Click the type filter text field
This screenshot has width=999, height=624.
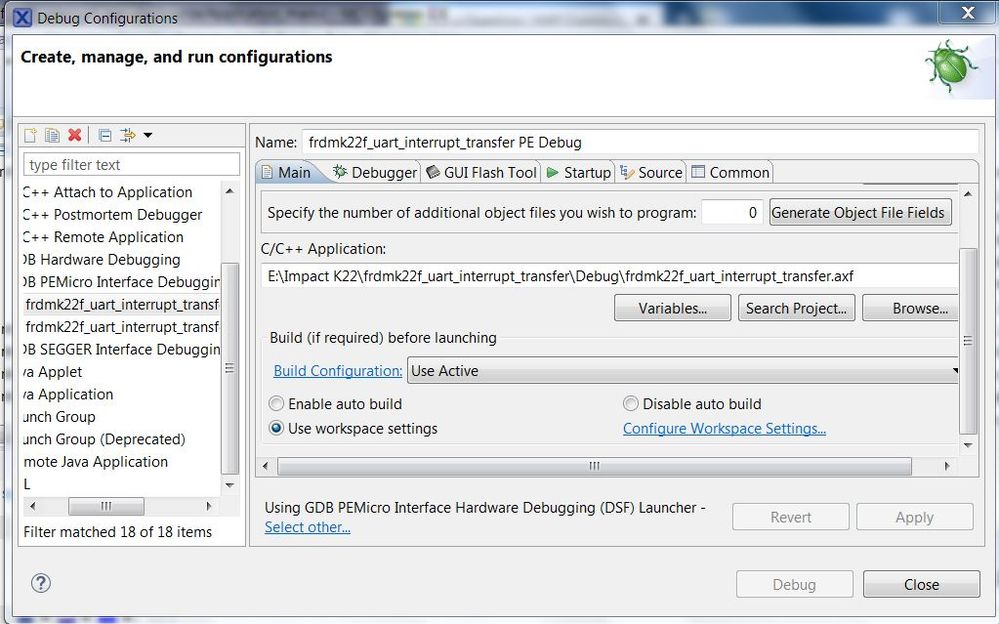pos(131,165)
